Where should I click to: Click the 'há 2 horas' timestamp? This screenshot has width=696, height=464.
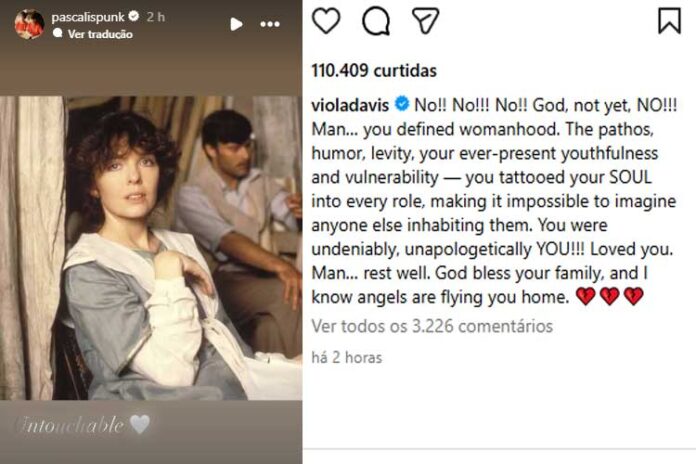(x=346, y=357)
